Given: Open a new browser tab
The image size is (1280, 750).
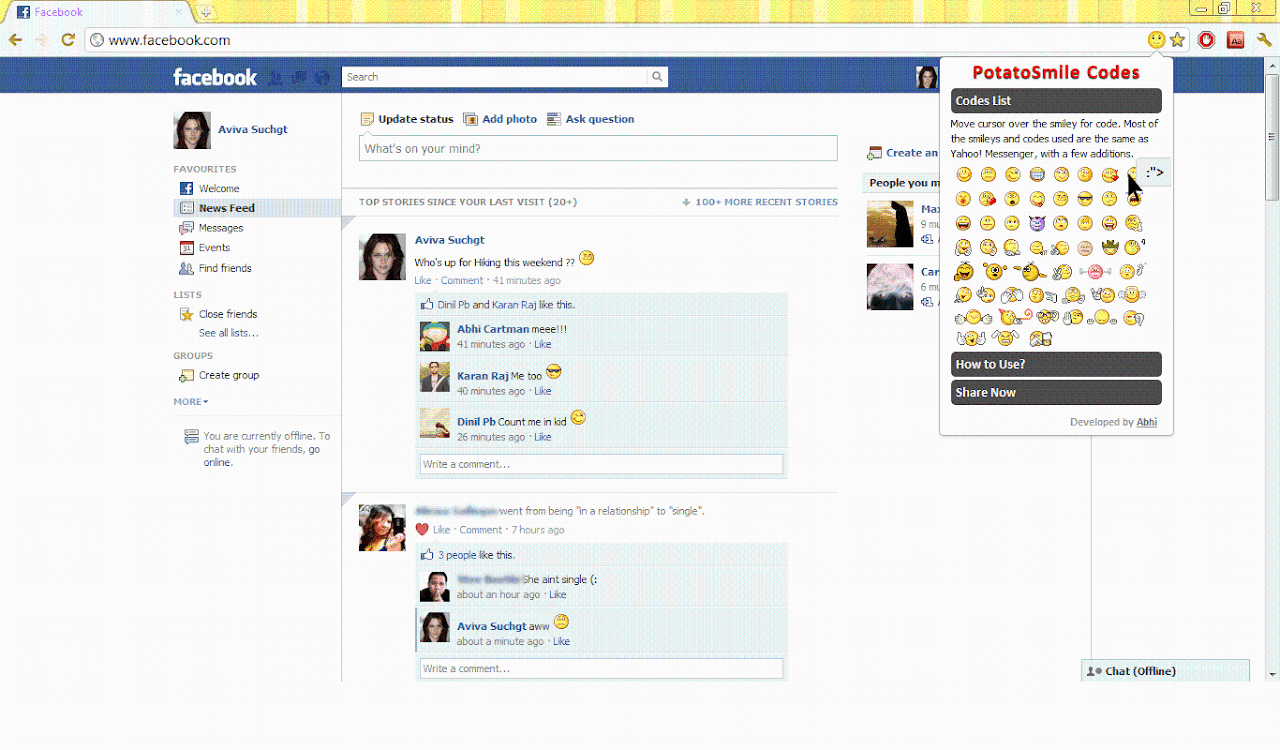Looking at the screenshot, I should pos(205,12).
